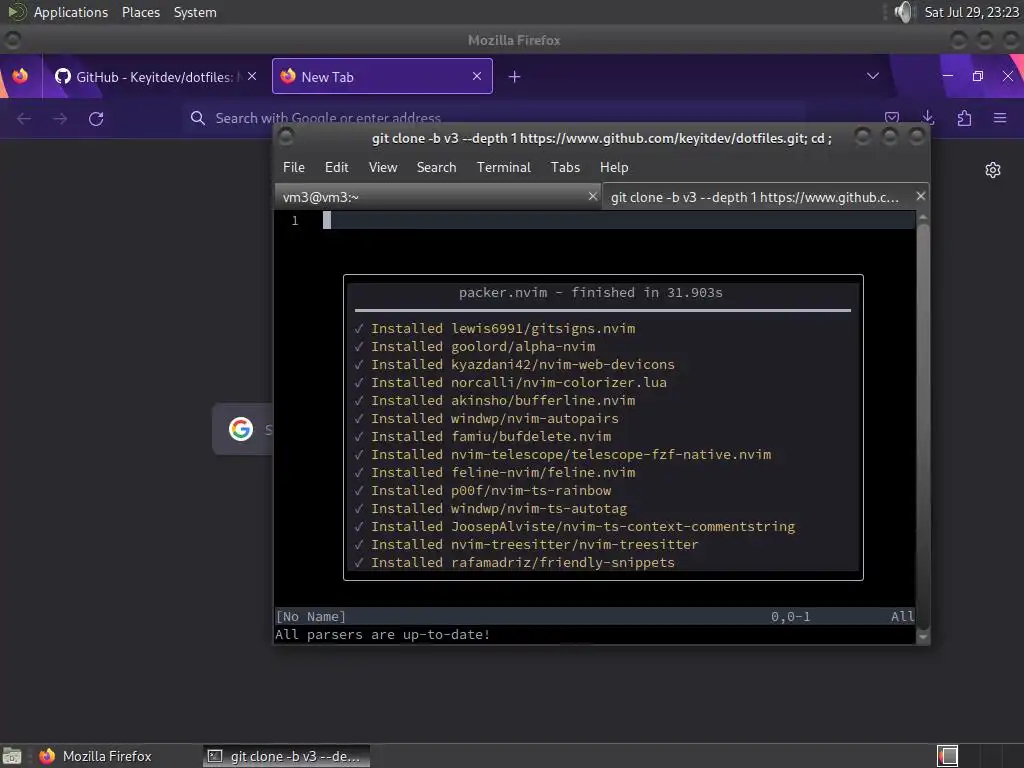Click 'Installed windwp/nvim-ts-autotag' line
Viewport: 1024px width, 768px height.
coord(490,508)
